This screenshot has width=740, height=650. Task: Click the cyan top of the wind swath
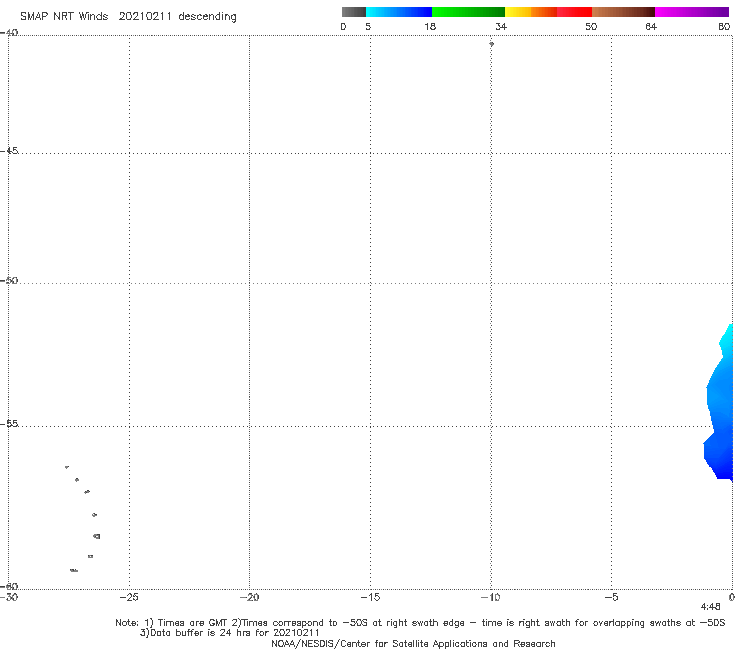tap(728, 338)
